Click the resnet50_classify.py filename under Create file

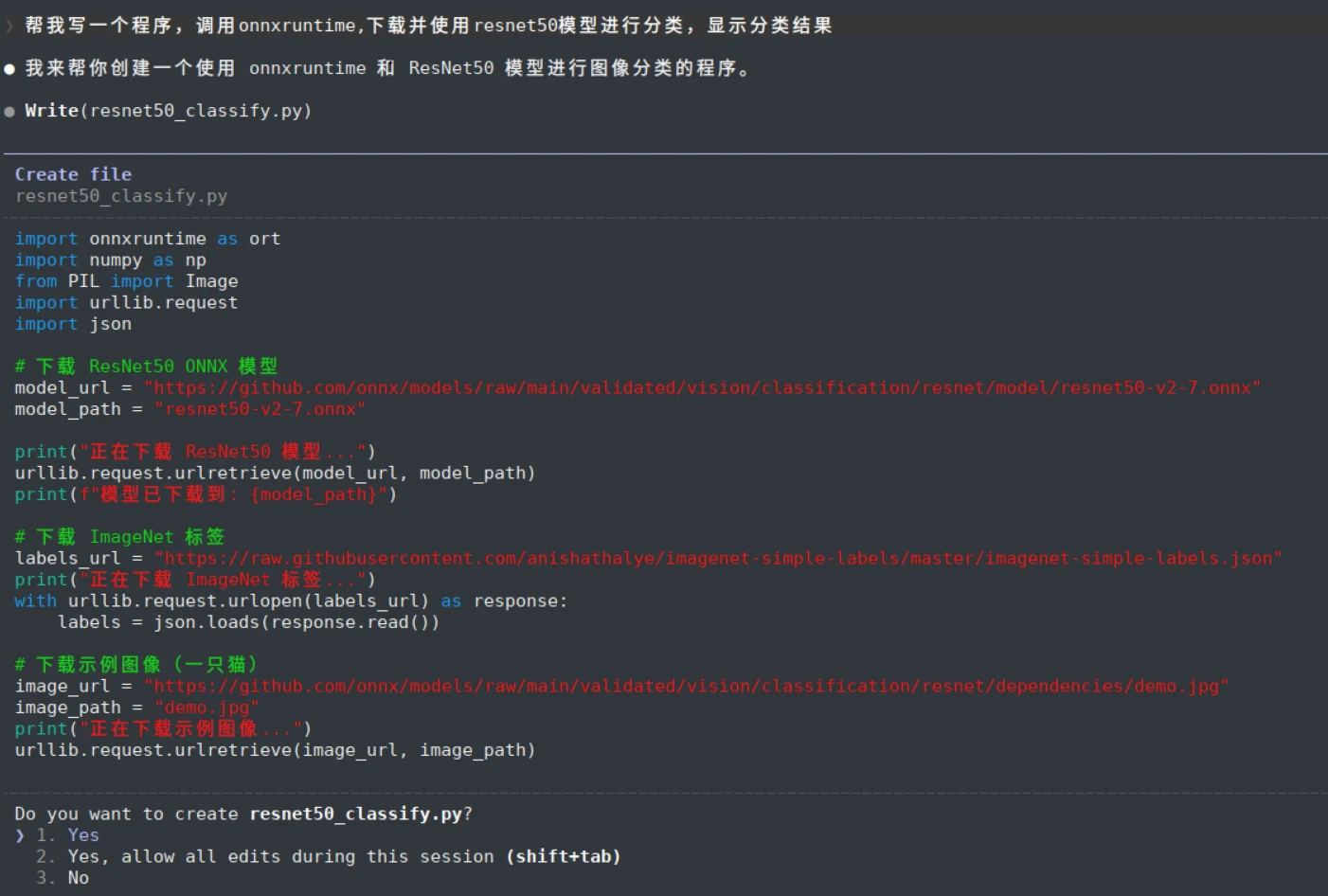(x=121, y=196)
